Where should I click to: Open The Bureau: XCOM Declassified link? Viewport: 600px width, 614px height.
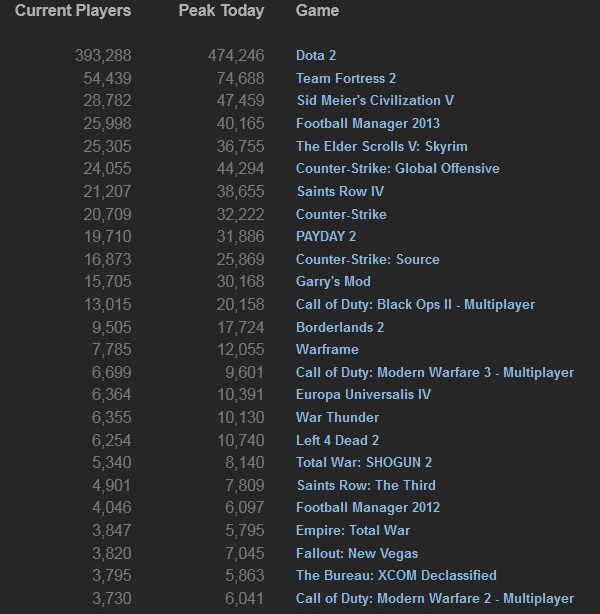(396, 575)
